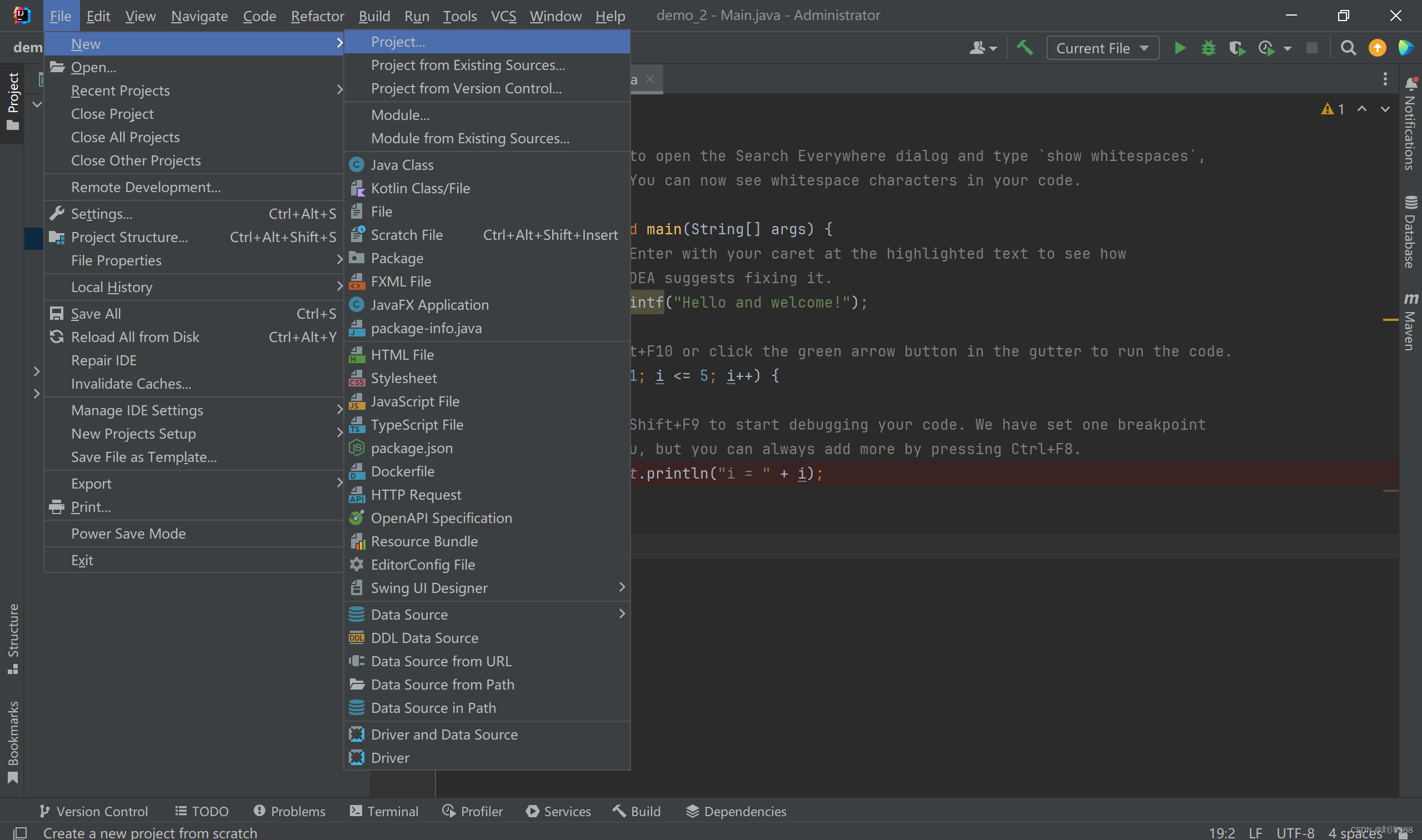Expand Swing UI Designer submenu
Screen dimensions: 1422x840
pos(487,587)
